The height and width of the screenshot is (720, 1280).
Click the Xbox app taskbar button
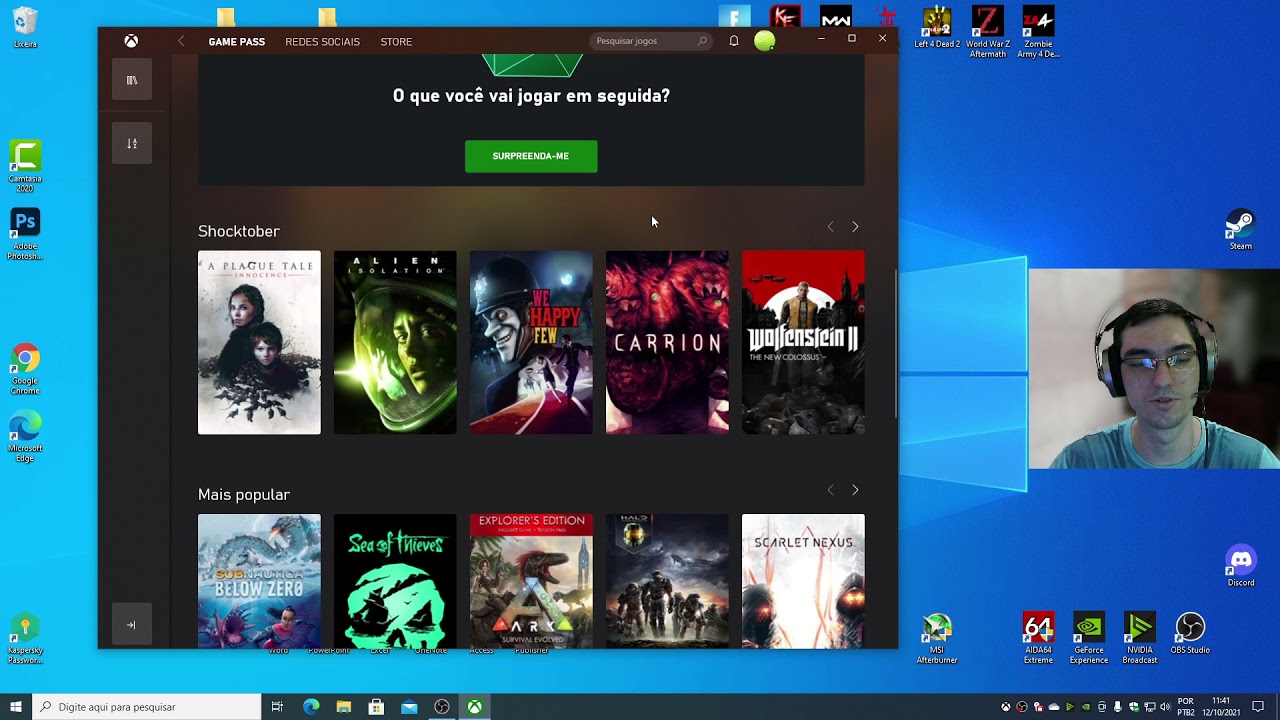pyautogui.click(x=474, y=707)
